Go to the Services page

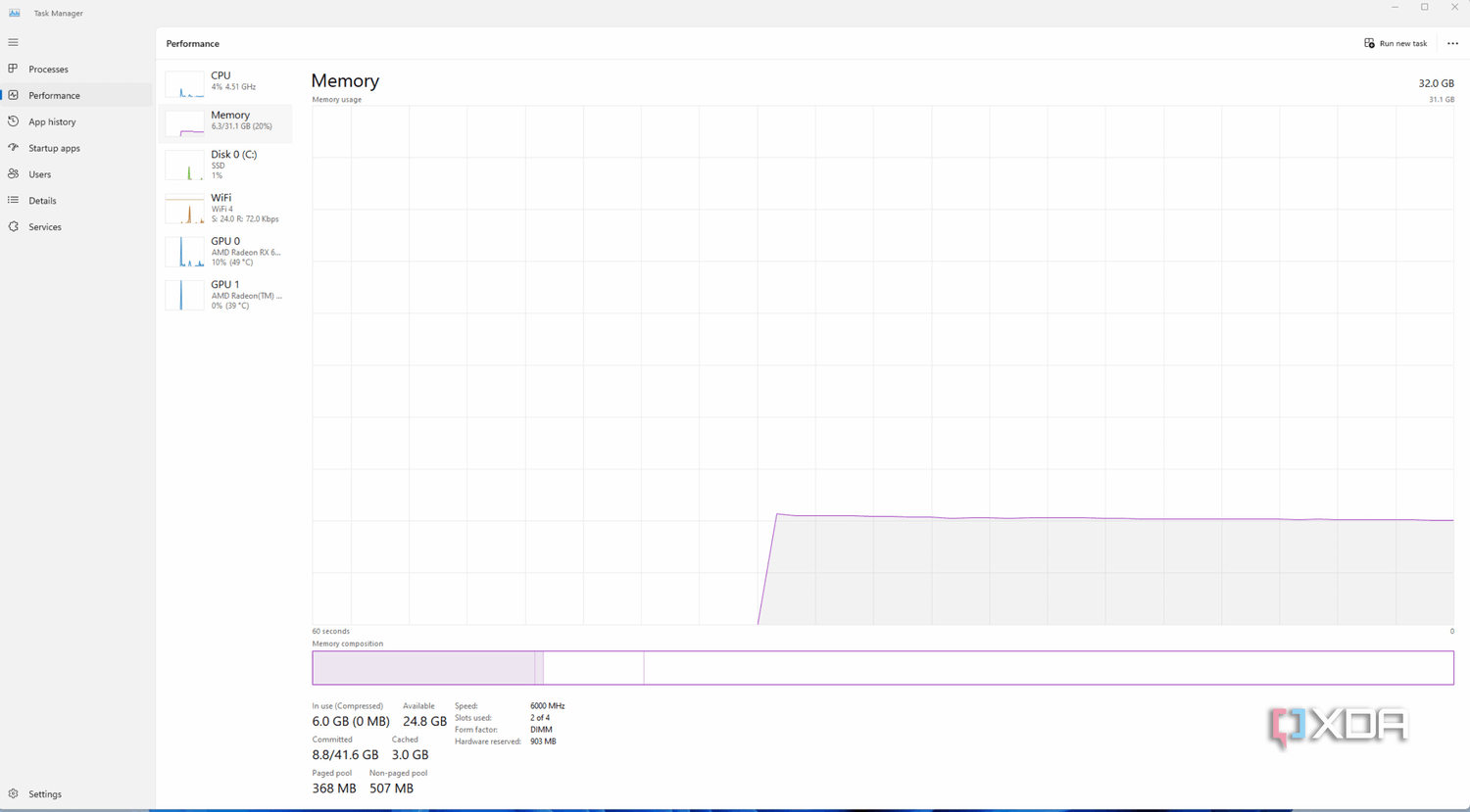(x=45, y=227)
